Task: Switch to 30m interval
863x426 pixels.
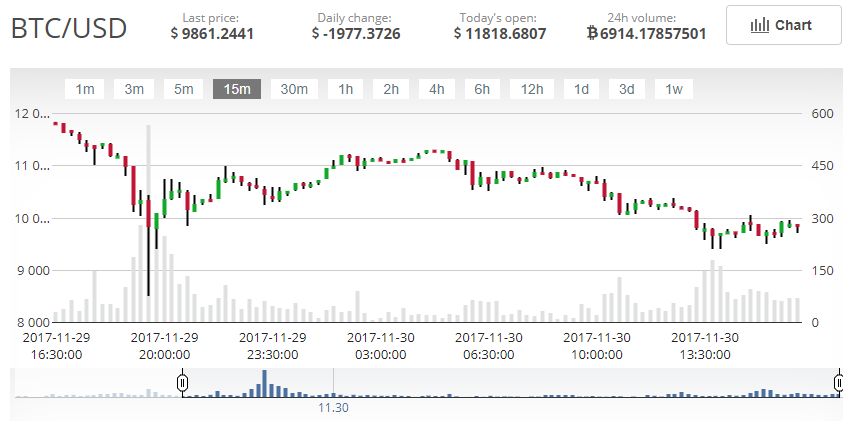Action: [294, 89]
